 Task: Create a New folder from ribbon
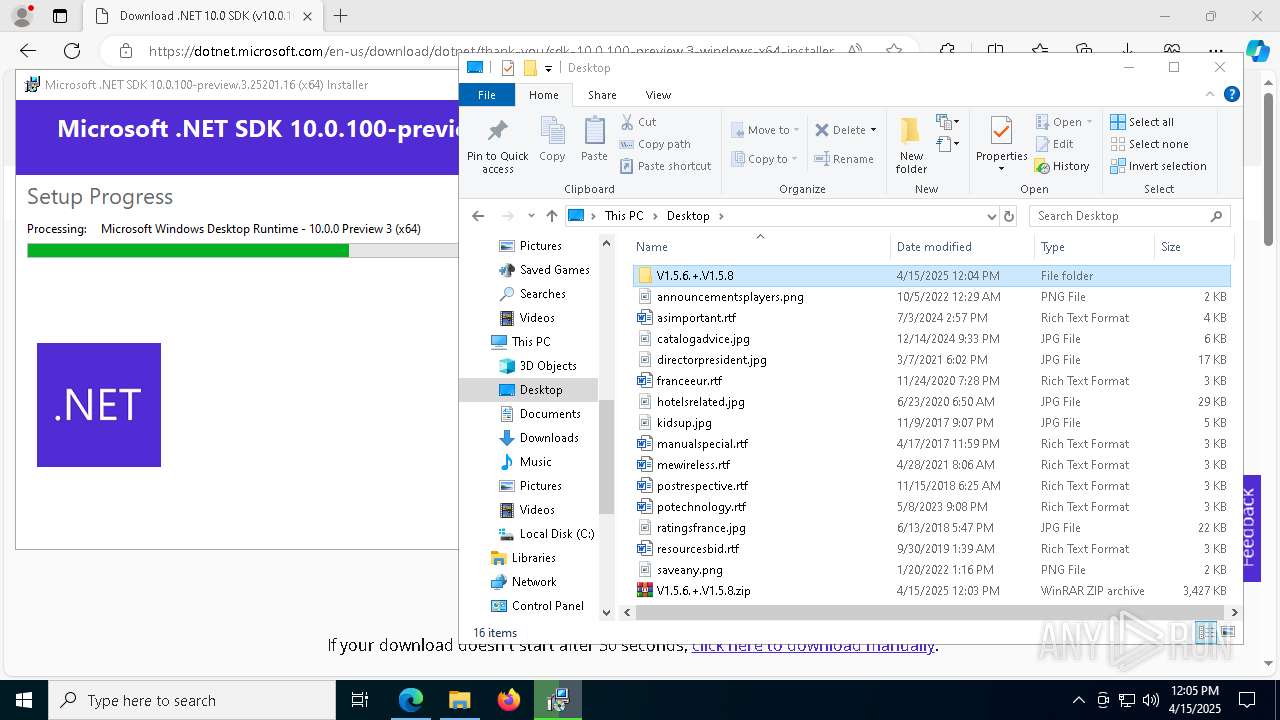tap(911, 146)
